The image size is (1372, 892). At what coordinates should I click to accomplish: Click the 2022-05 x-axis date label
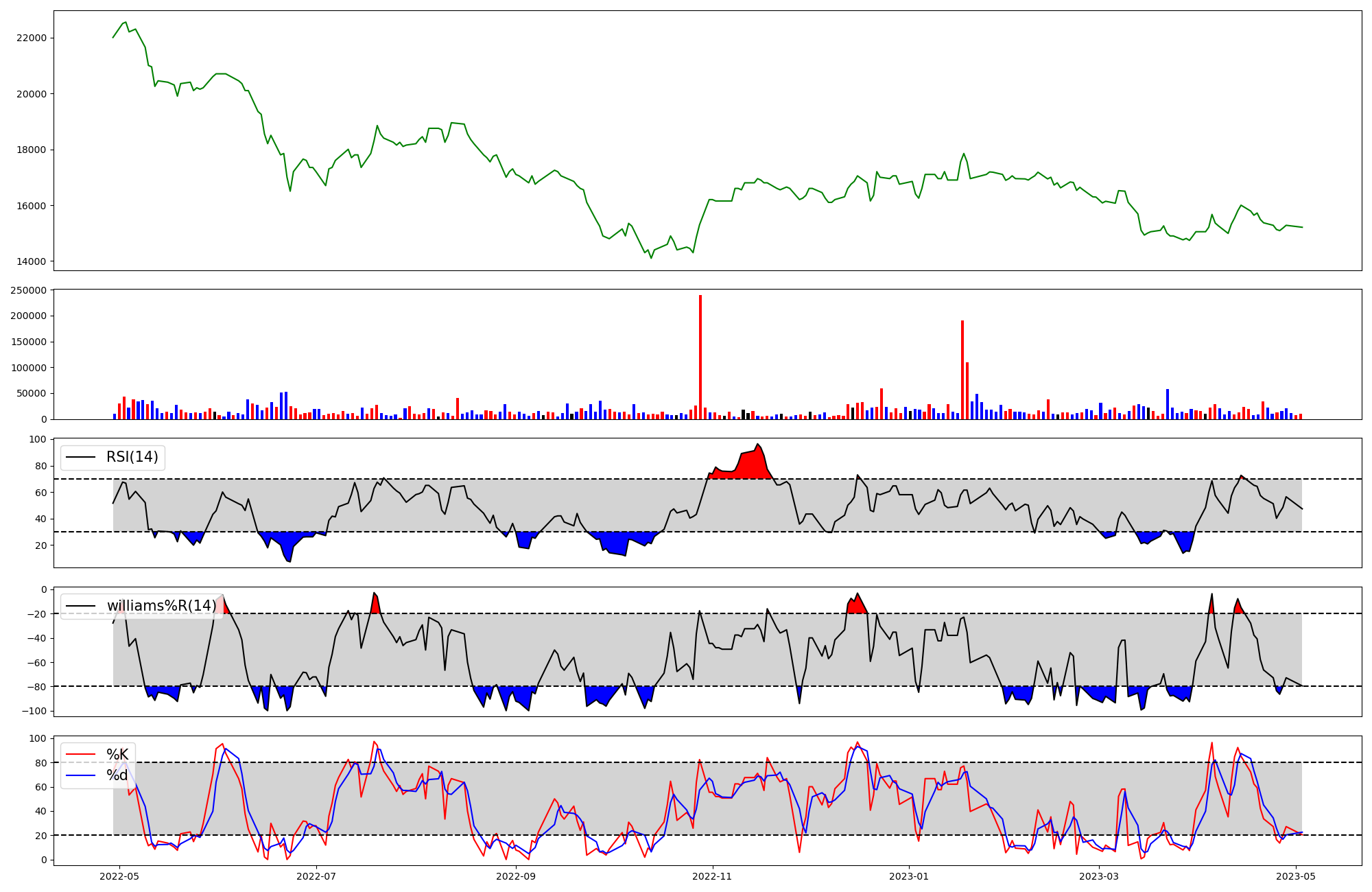point(119,876)
